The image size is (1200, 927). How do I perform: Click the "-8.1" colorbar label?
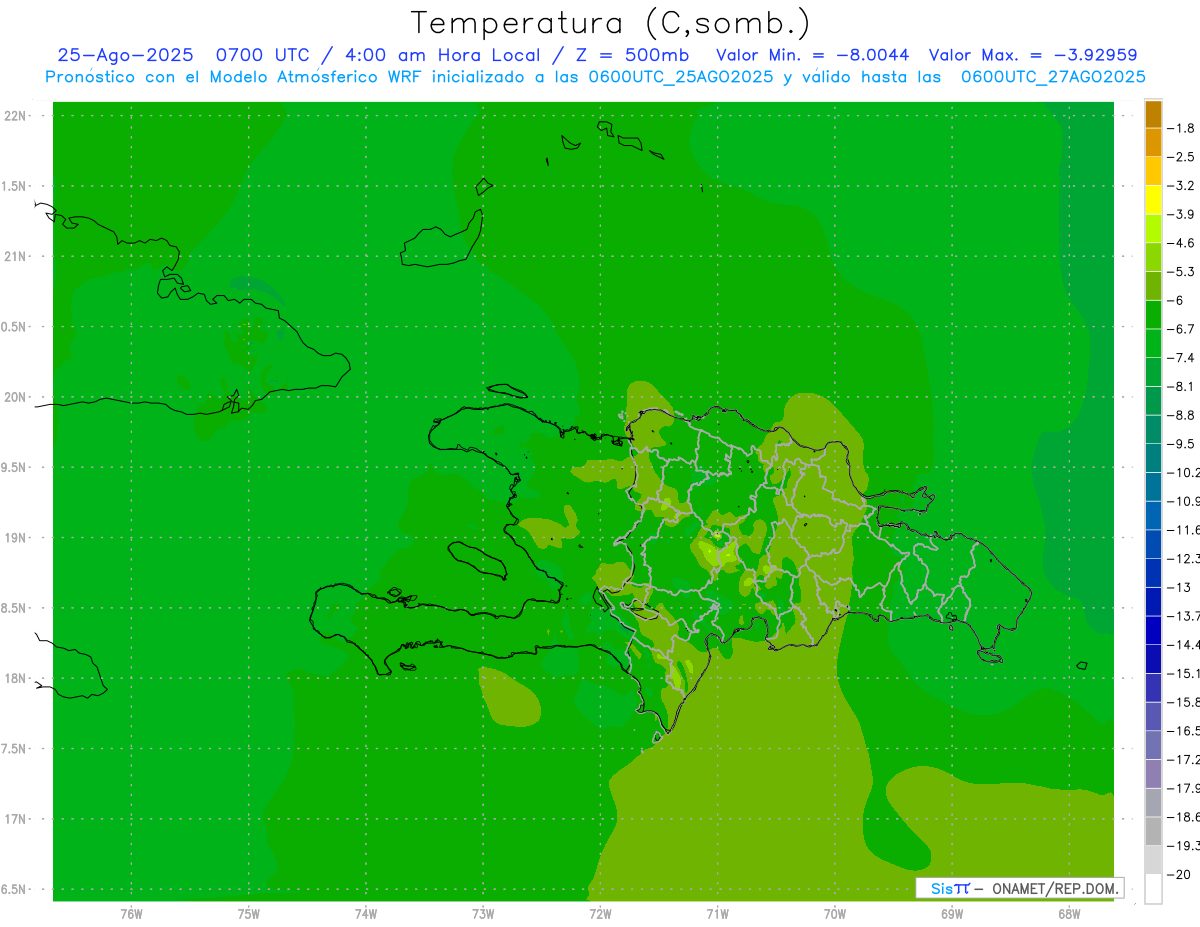point(1181,386)
